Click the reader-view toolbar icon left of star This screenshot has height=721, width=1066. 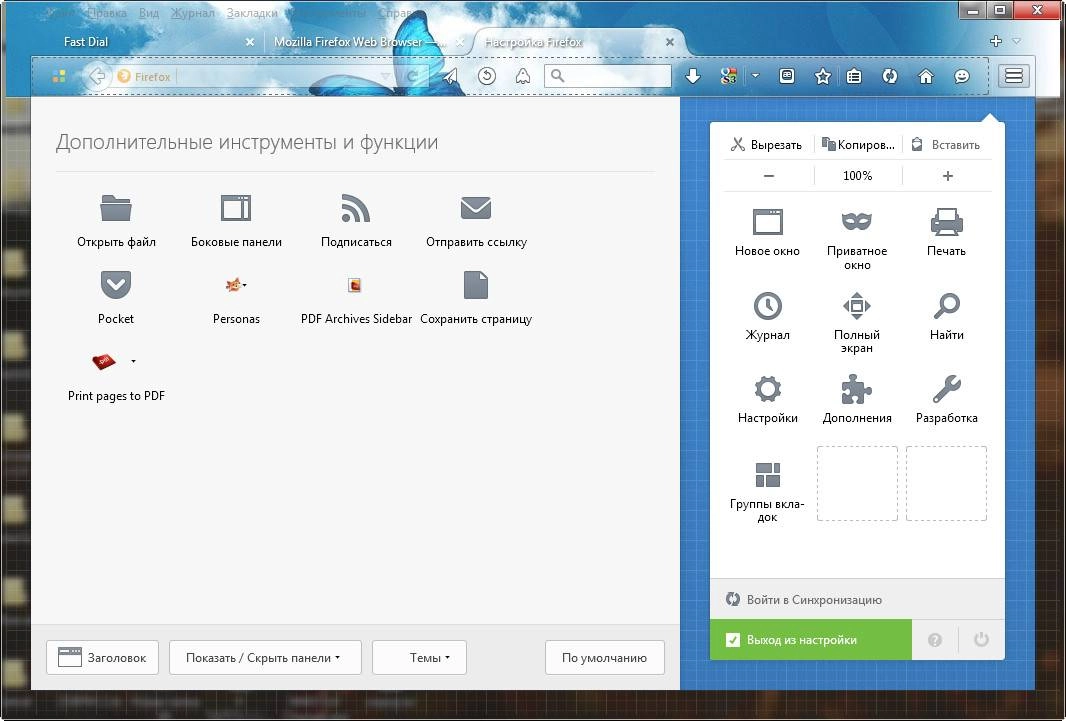click(787, 76)
